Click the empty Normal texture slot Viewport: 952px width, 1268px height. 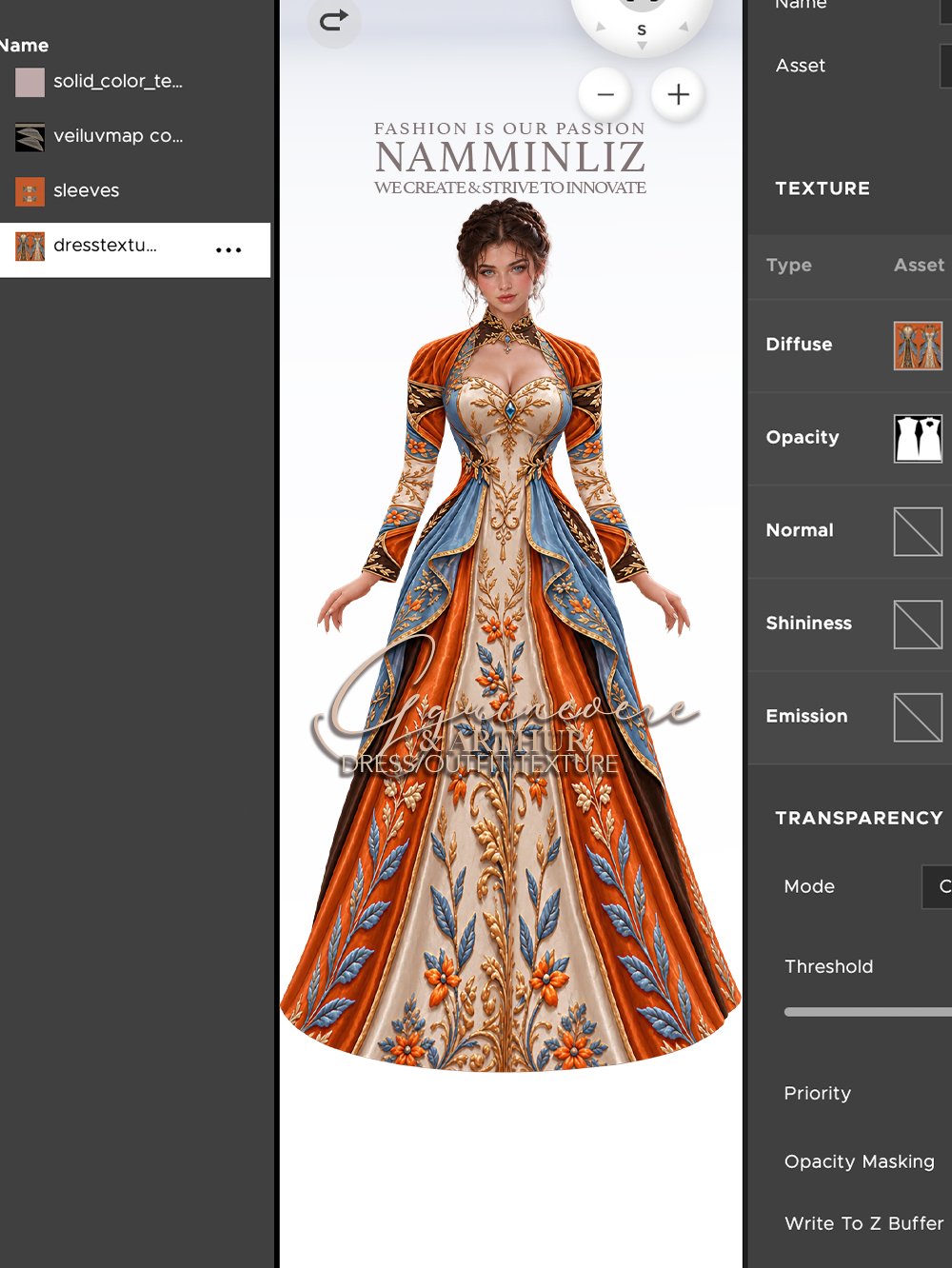(x=918, y=531)
